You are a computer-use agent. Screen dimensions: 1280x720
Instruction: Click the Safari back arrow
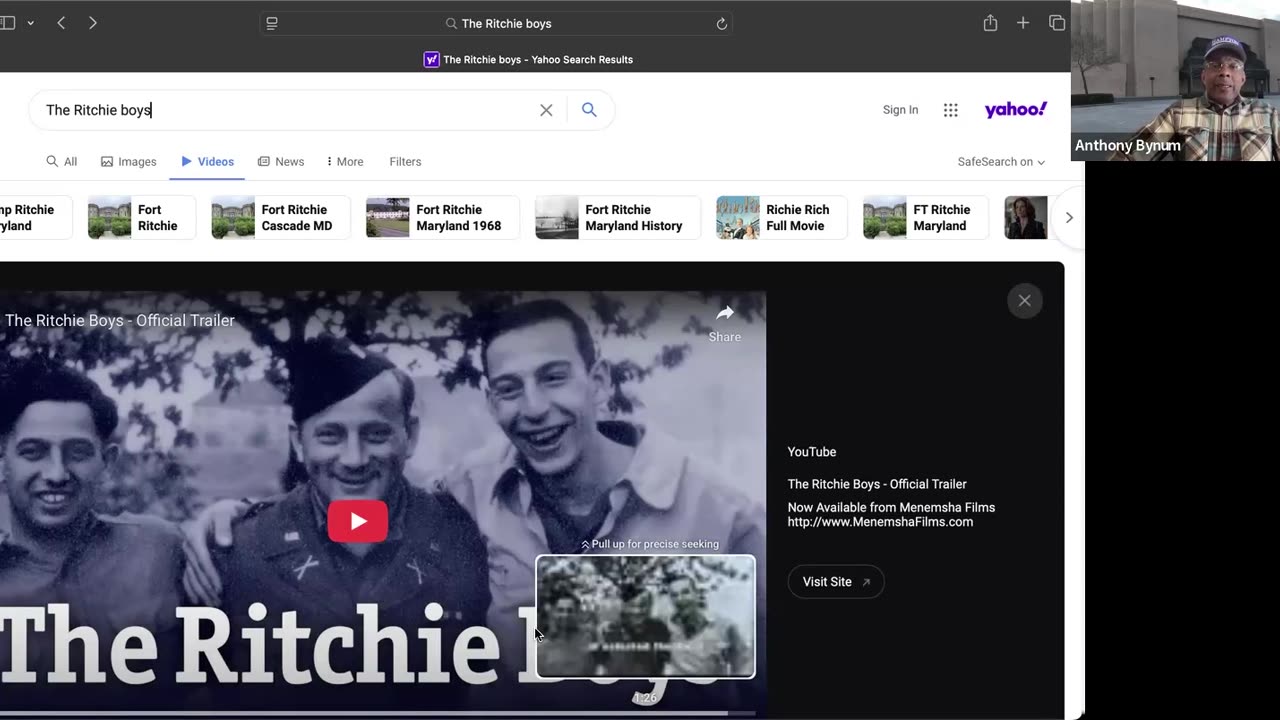(61, 23)
